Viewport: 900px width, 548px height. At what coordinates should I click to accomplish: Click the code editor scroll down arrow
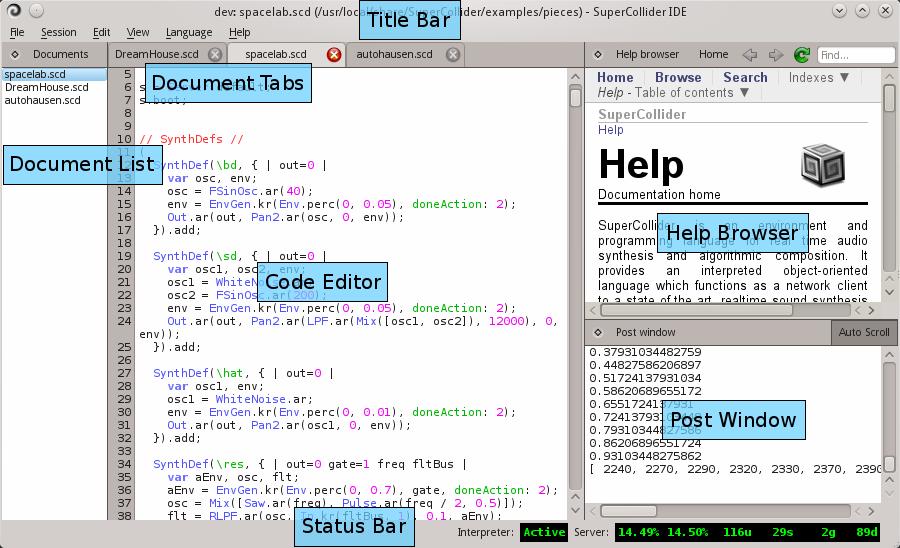point(576,511)
